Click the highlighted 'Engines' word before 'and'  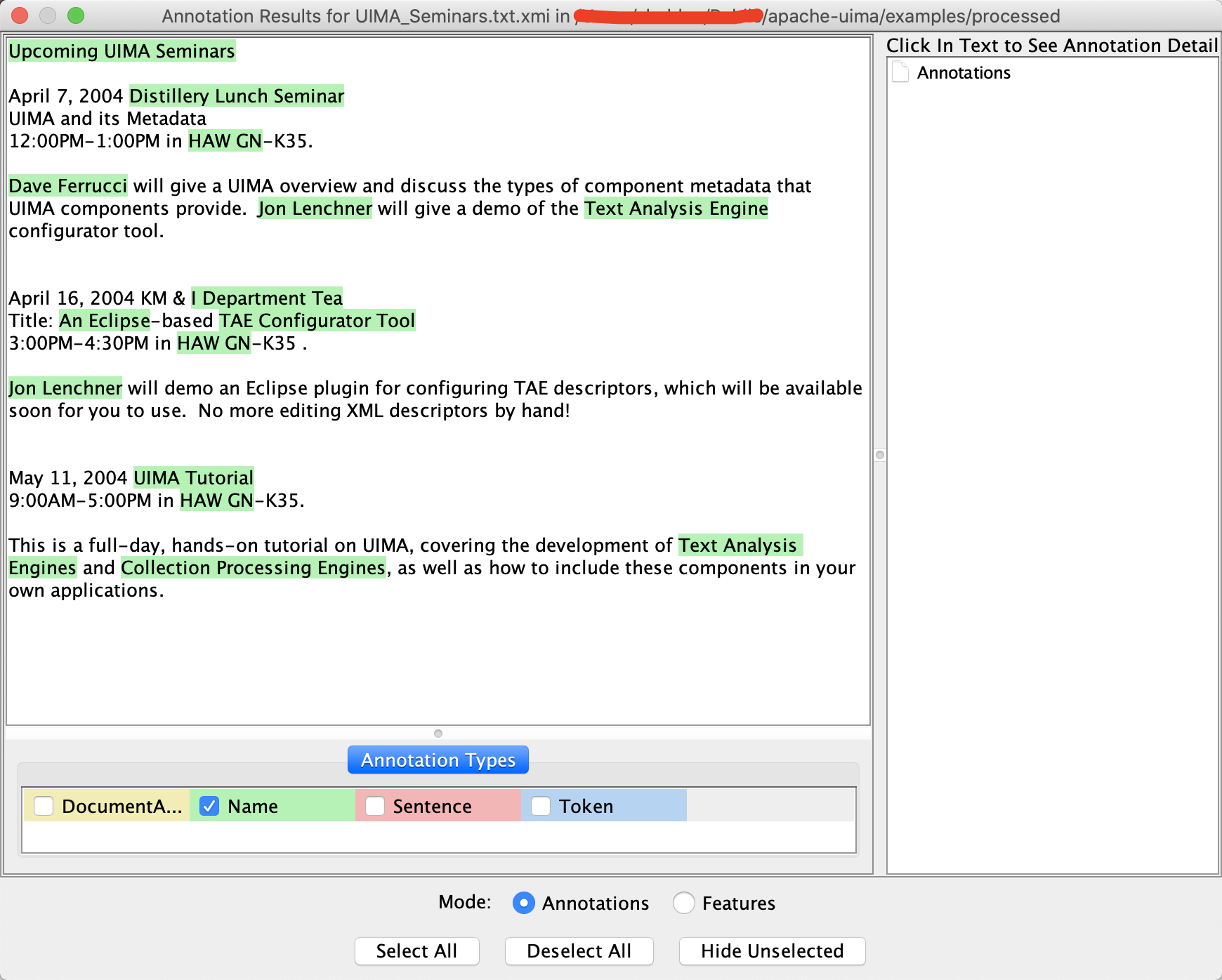(x=42, y=568)
